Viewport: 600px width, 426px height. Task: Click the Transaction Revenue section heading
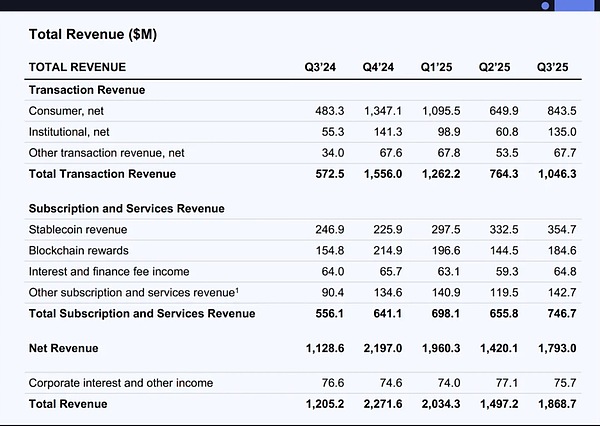click(87, 89)
